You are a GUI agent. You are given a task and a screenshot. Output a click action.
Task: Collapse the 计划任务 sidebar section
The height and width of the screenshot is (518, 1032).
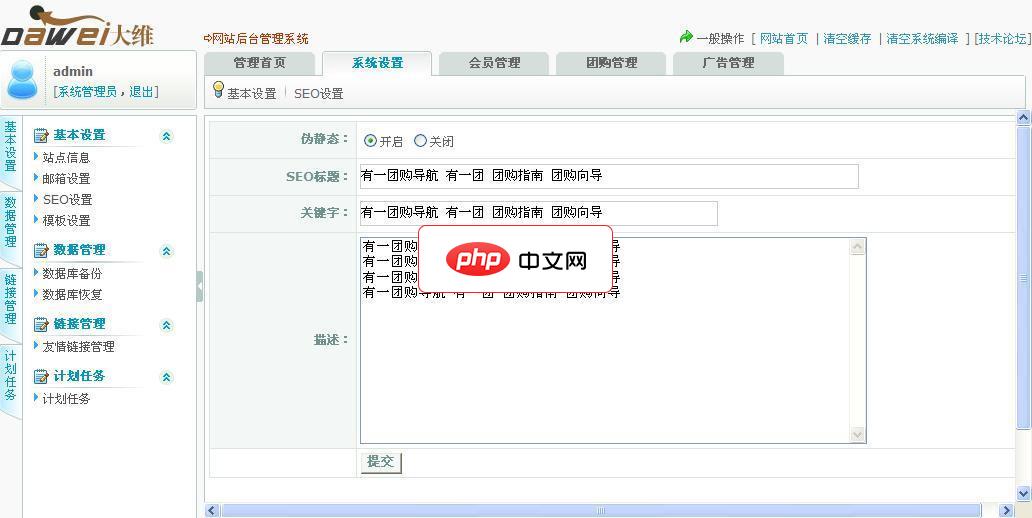pyautogui.click(x=167, y=377)
